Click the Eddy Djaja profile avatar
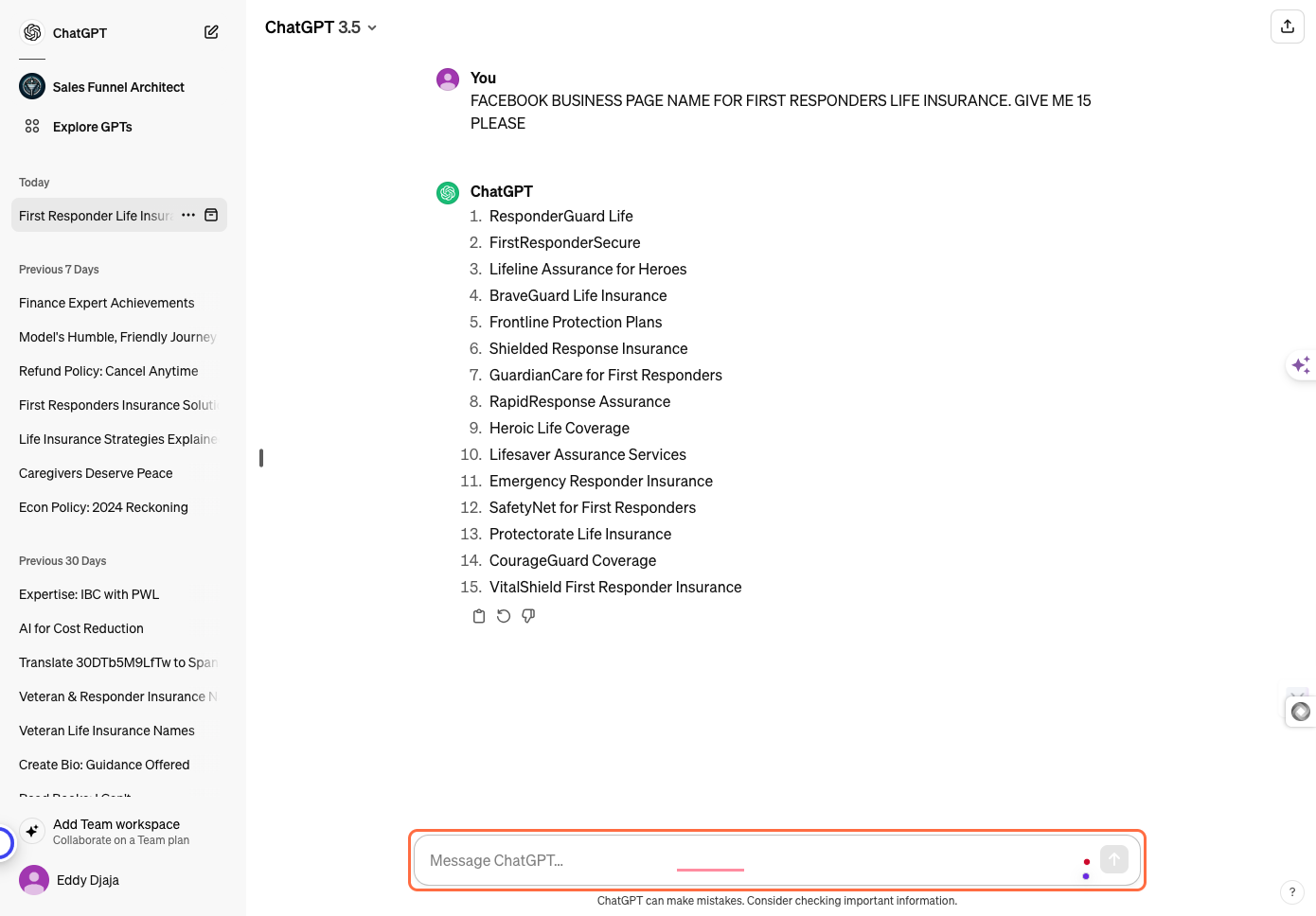1316x916 pixels. point(34,880)
